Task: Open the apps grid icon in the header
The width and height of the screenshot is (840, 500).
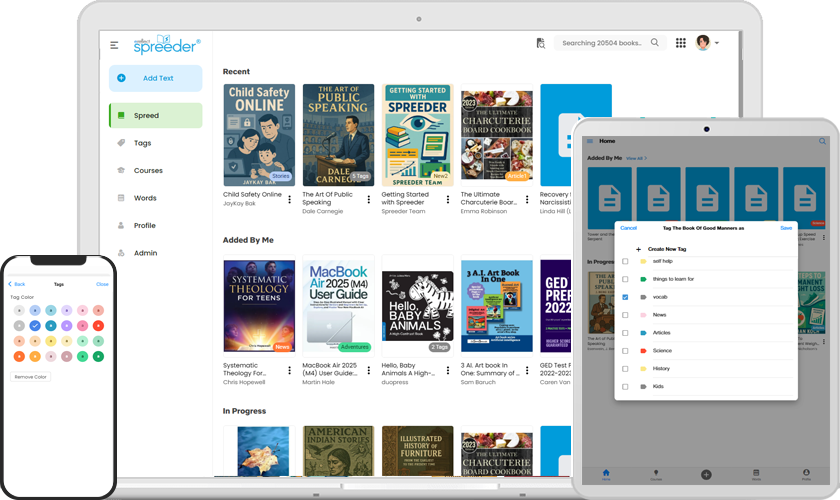Action: [680, 43]
